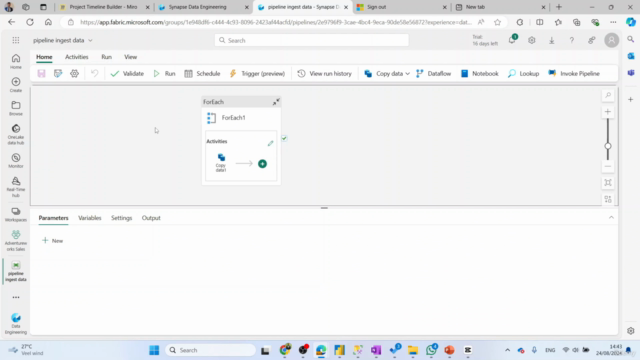The image size is (640, 360).
Task: Select the Parameters tab
Action: [53, 218]
